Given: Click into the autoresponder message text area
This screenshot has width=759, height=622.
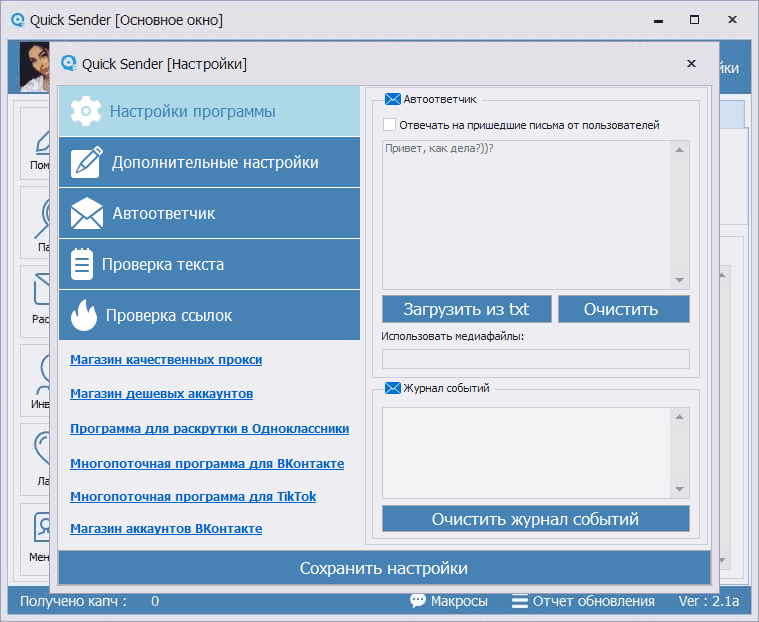Looking at the screenshot, I should pos(526,215).
